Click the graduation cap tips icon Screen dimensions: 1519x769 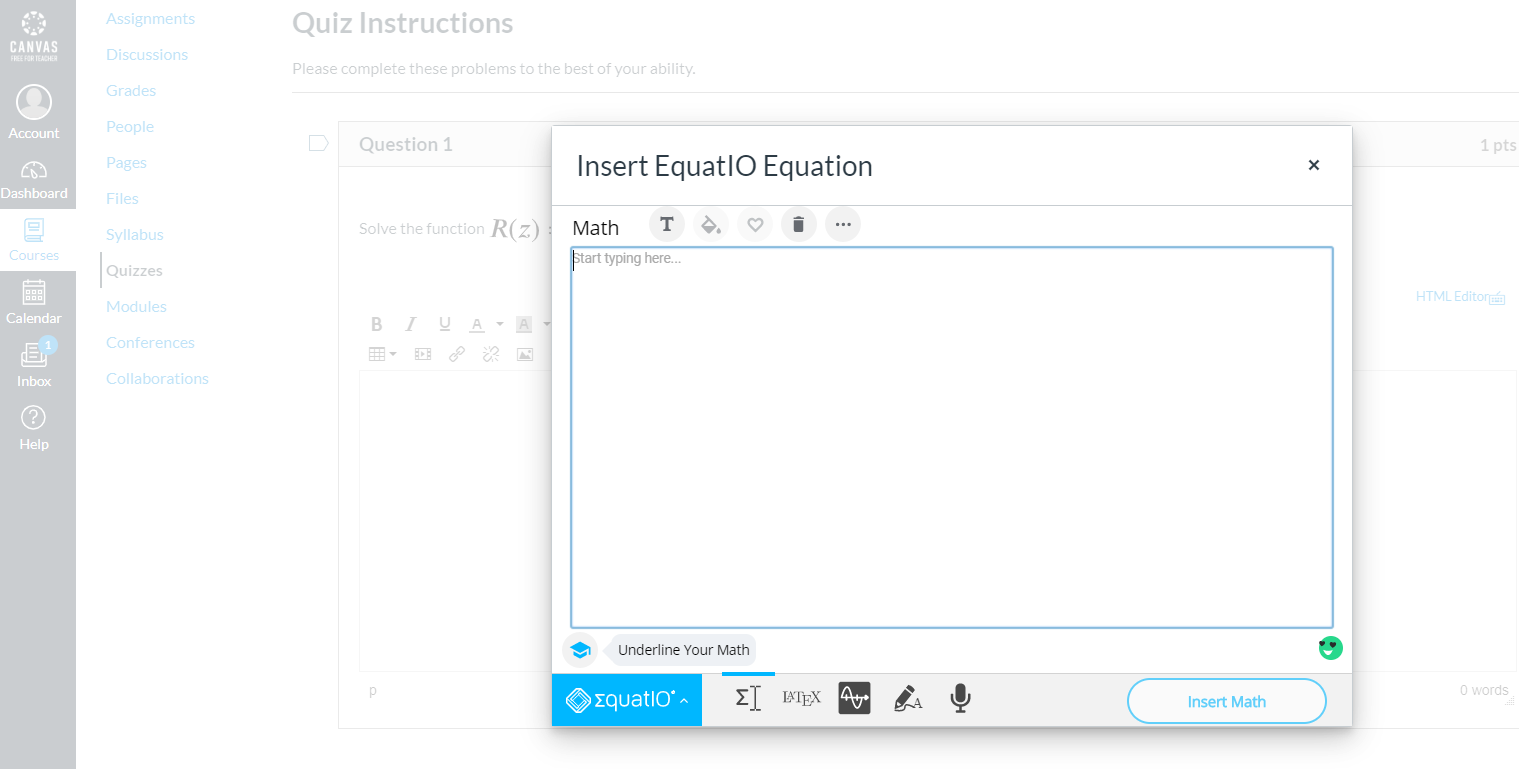click(x=580, y=650)
